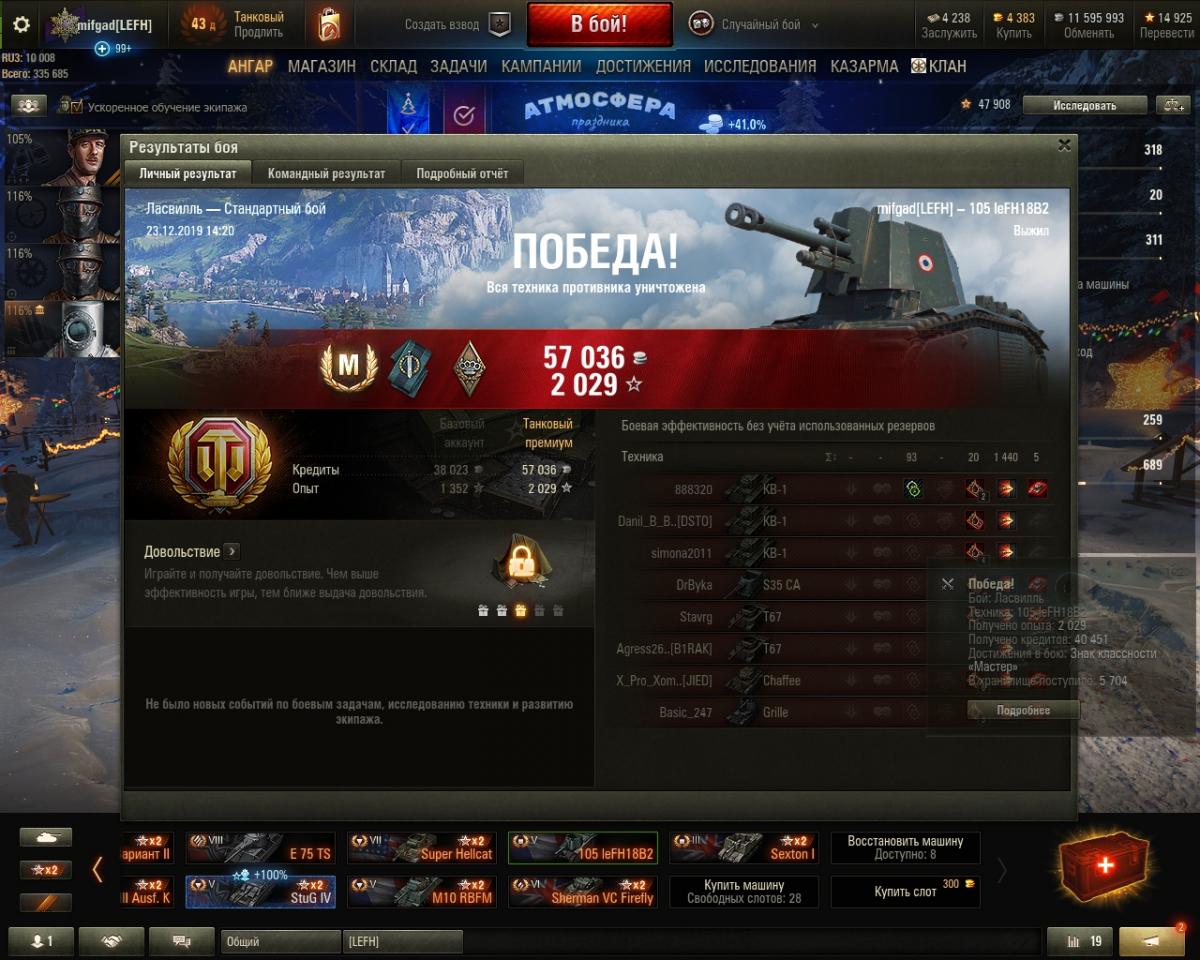Click the Довольствие progress indicator boxes

point(519,611)
